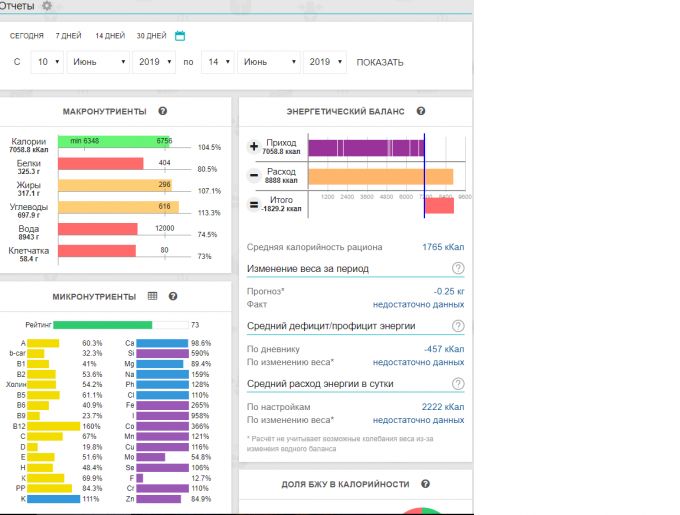Open start day dropdown showing 10

45,62
